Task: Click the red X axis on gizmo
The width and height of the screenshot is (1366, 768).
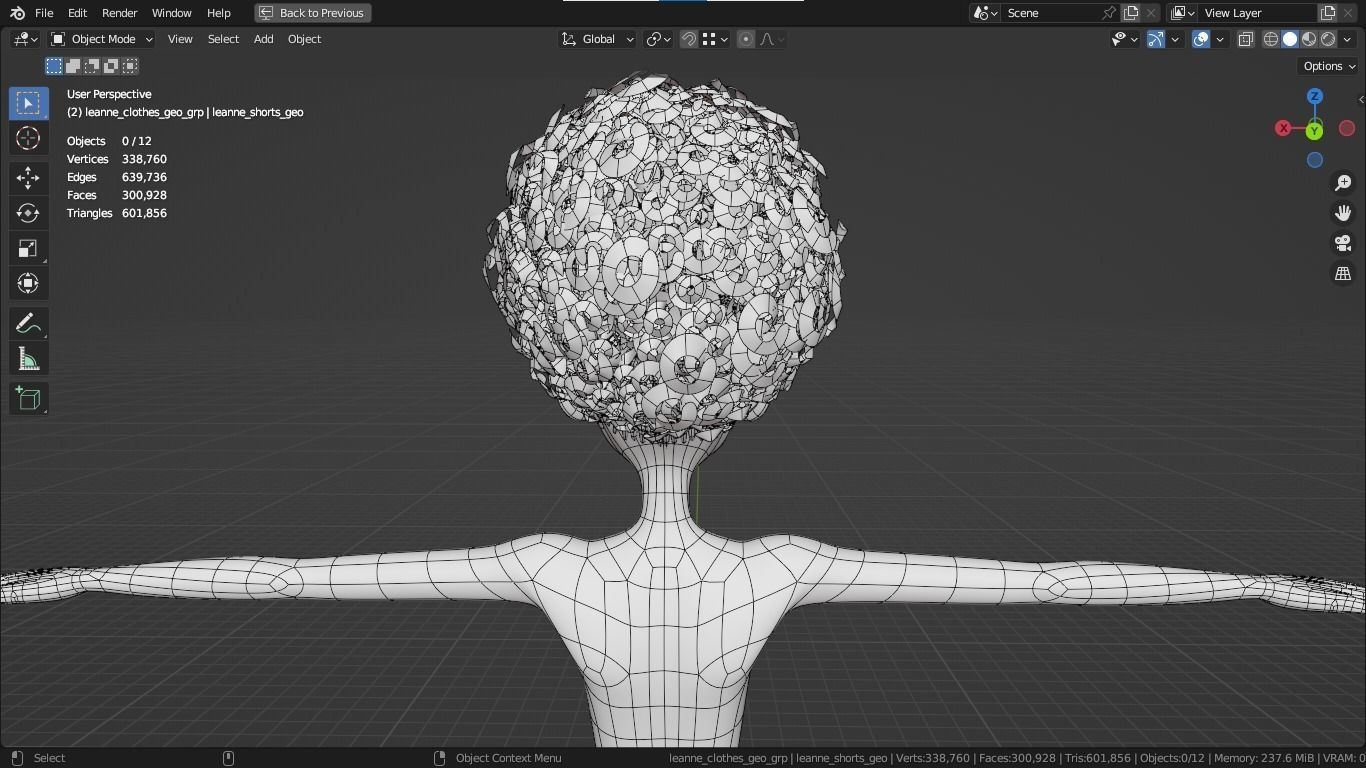Action: pos(1283,128)
